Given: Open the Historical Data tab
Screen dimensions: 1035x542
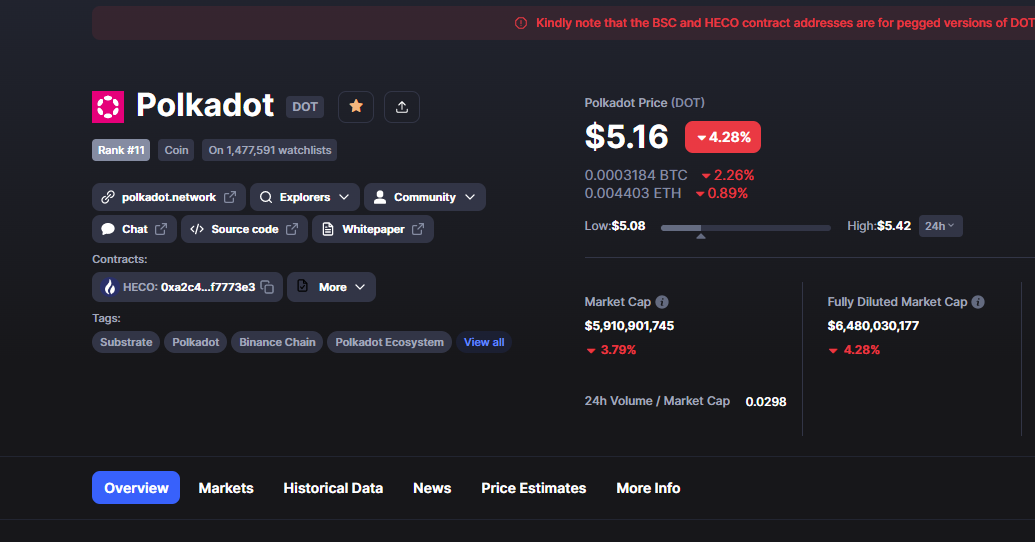Looking at the screenshot, I should coord(333,488).
